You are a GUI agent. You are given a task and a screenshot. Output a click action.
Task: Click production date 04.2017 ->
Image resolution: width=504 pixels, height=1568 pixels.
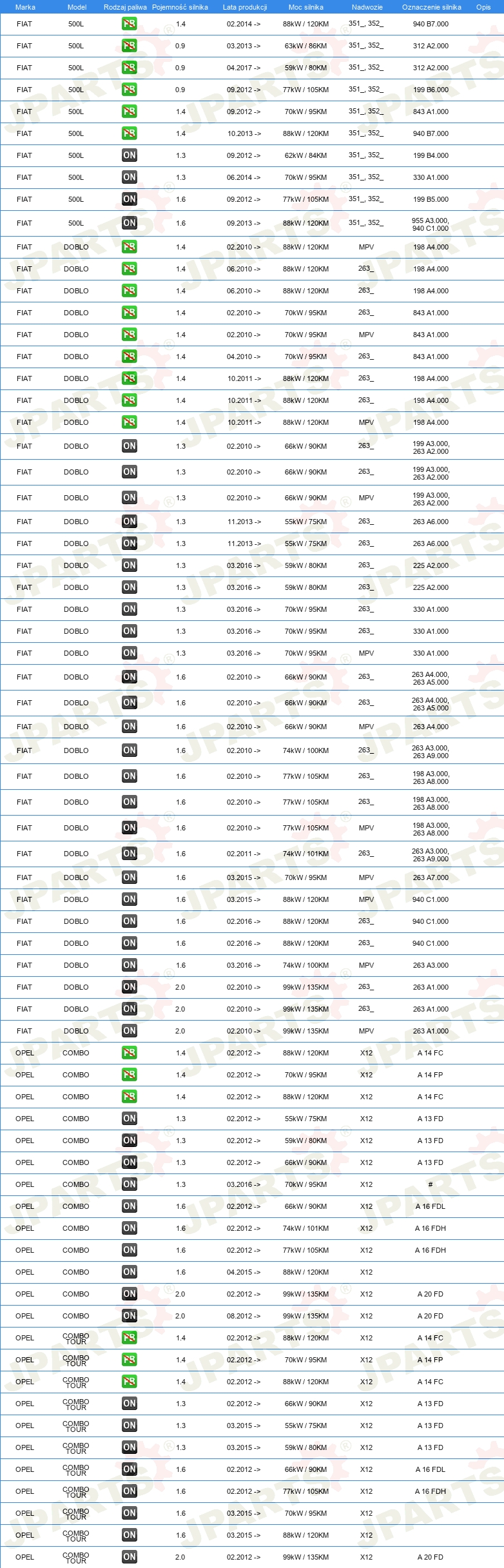(244, 68)
